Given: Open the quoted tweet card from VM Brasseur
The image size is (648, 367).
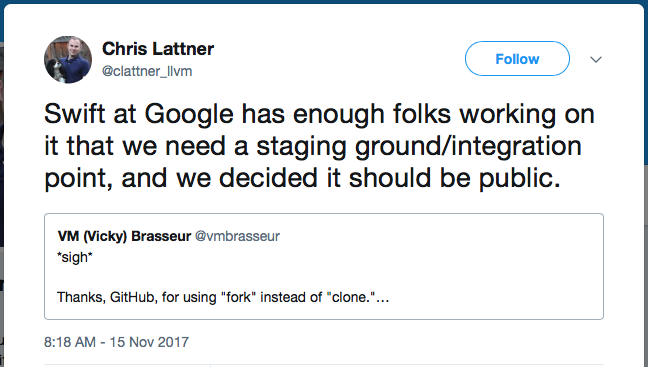Looking at the screenshot, I should 324,267.
